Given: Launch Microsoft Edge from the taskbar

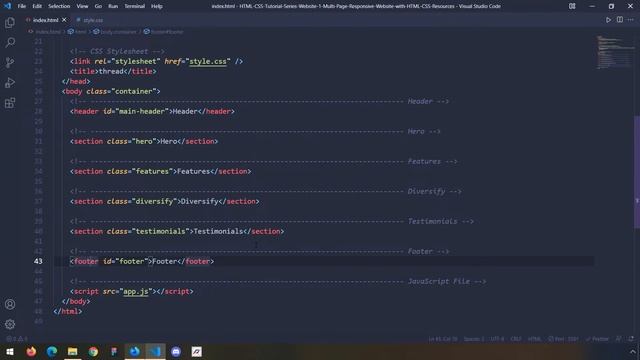Looking at the screenshot, I should click(52, 351).
